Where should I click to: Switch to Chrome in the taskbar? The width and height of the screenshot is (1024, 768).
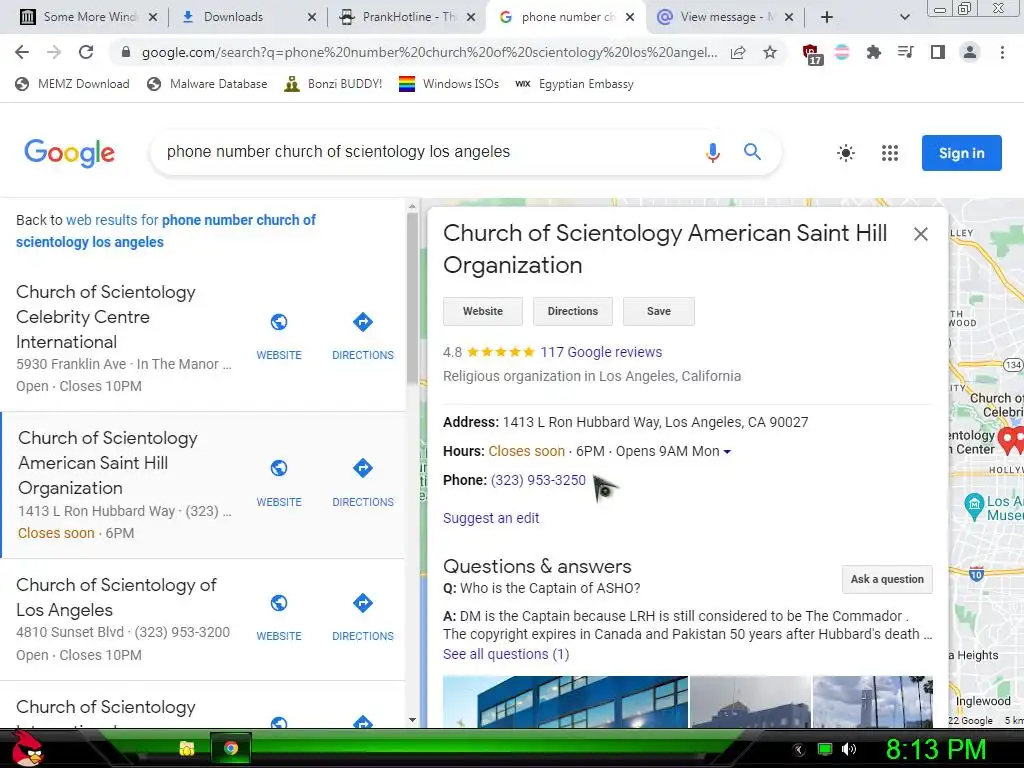click(x=231, y=748)
